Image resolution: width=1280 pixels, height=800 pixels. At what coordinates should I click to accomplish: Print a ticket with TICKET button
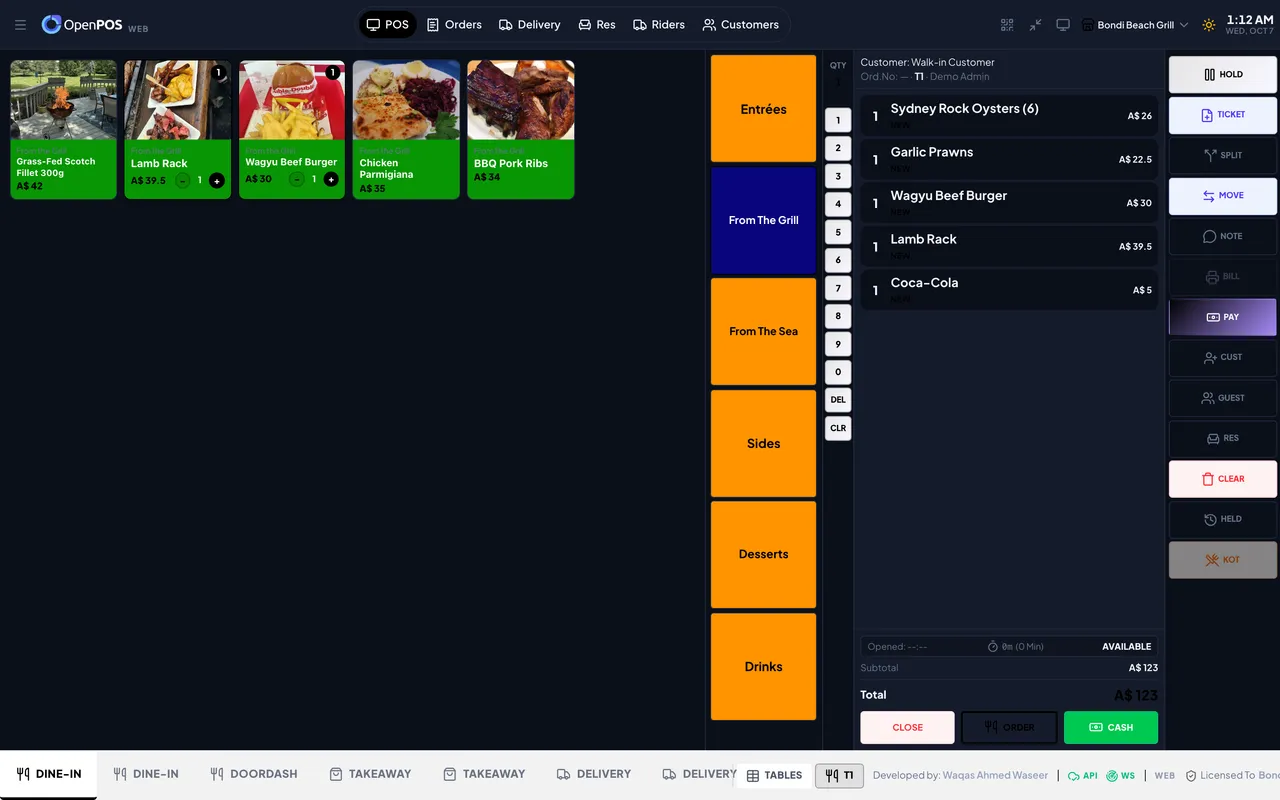point(1223,115)
